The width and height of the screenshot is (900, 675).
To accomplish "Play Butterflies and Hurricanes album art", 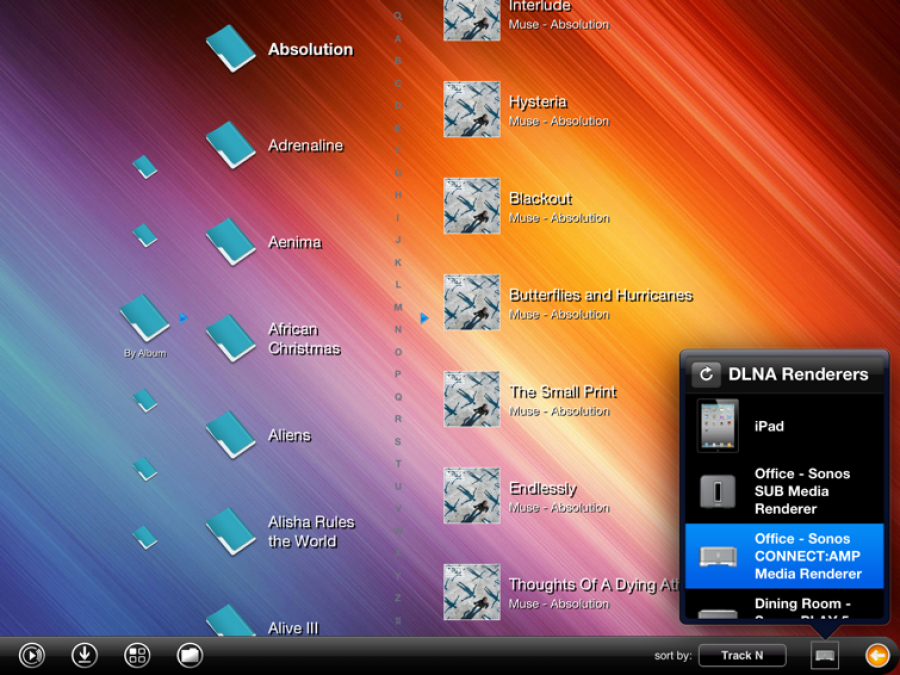I will [472, 302].
